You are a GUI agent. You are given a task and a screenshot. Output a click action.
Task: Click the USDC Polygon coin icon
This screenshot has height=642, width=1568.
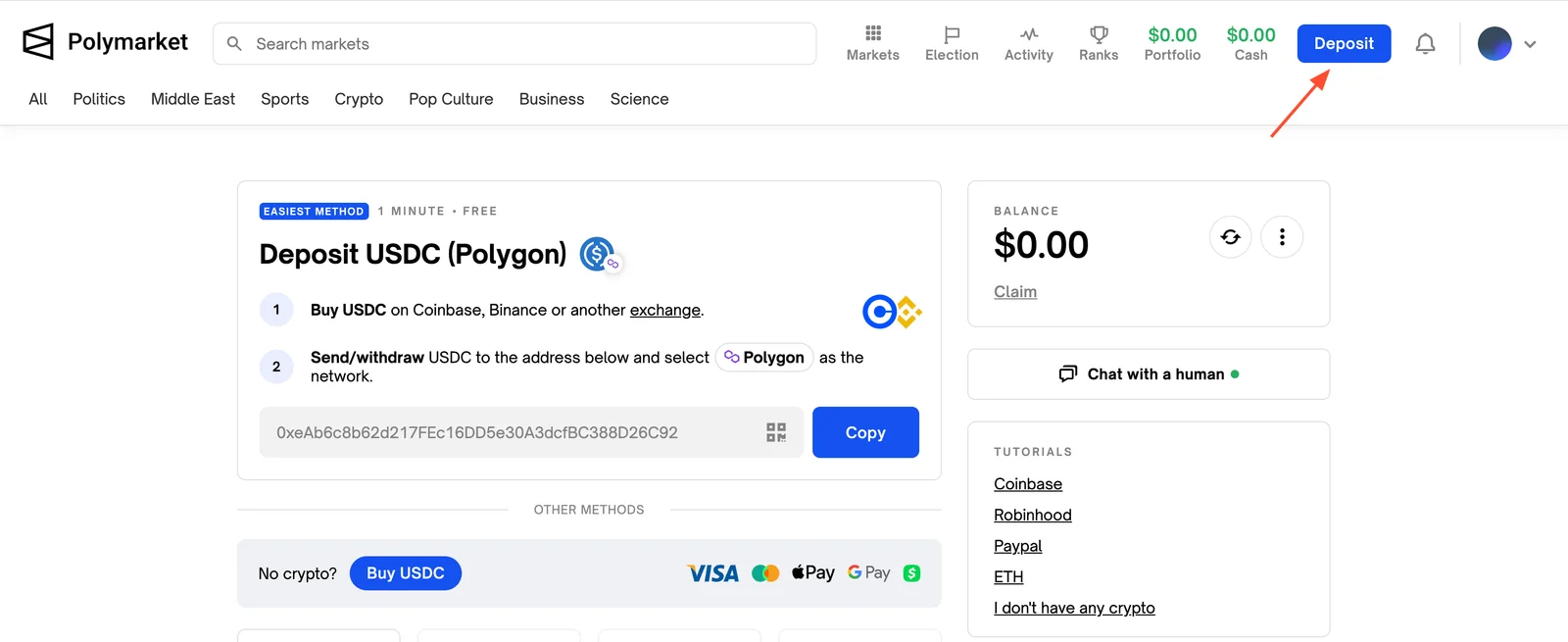coord(600,255)
